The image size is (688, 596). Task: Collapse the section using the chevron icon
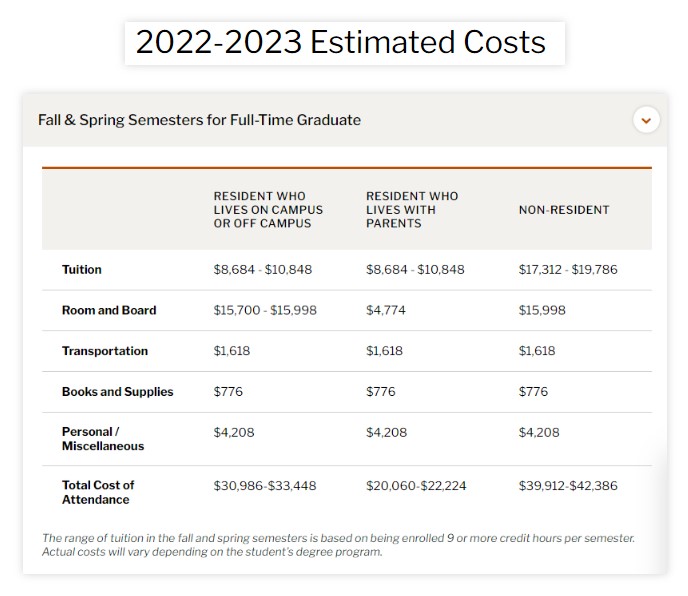(646, 120)
